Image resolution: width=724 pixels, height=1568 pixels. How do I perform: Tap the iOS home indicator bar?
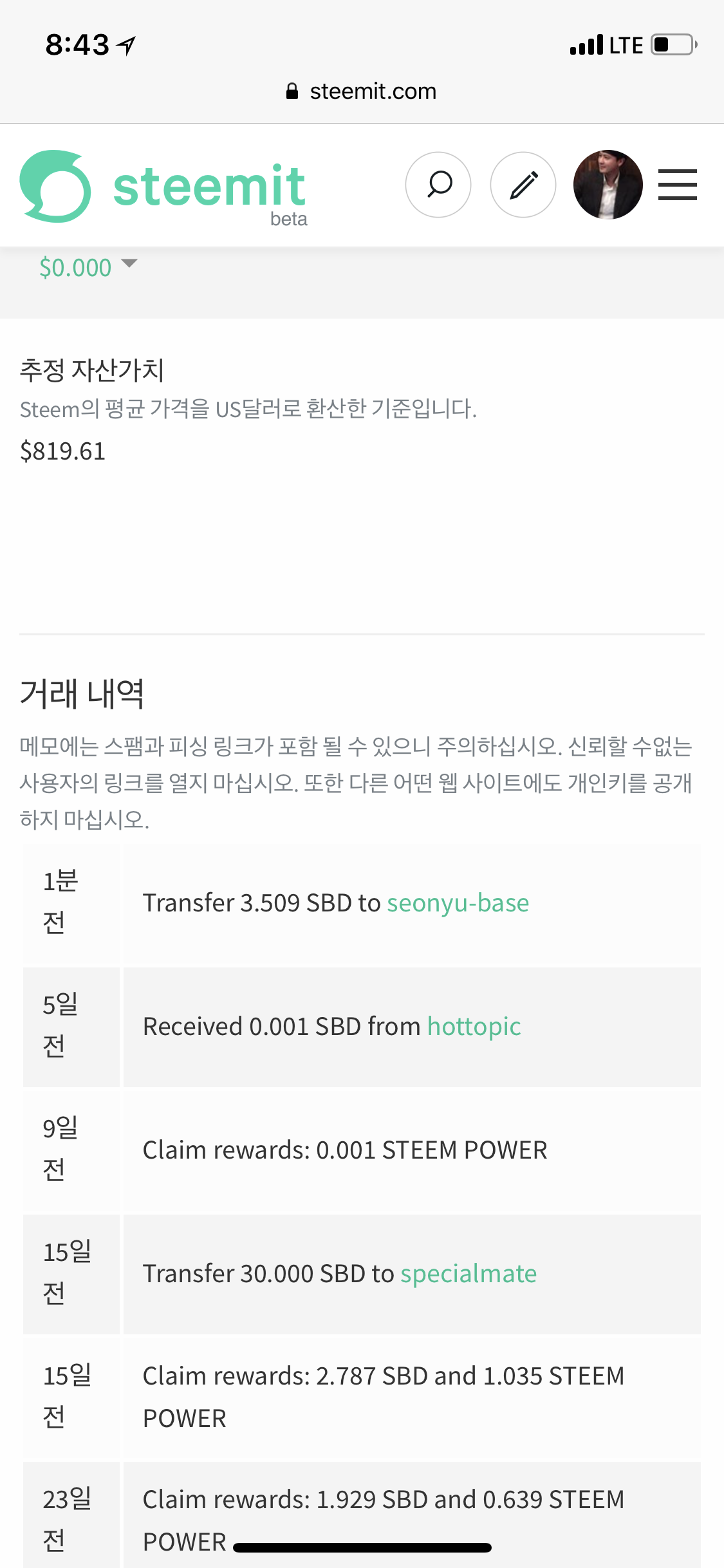(362, 1547)
